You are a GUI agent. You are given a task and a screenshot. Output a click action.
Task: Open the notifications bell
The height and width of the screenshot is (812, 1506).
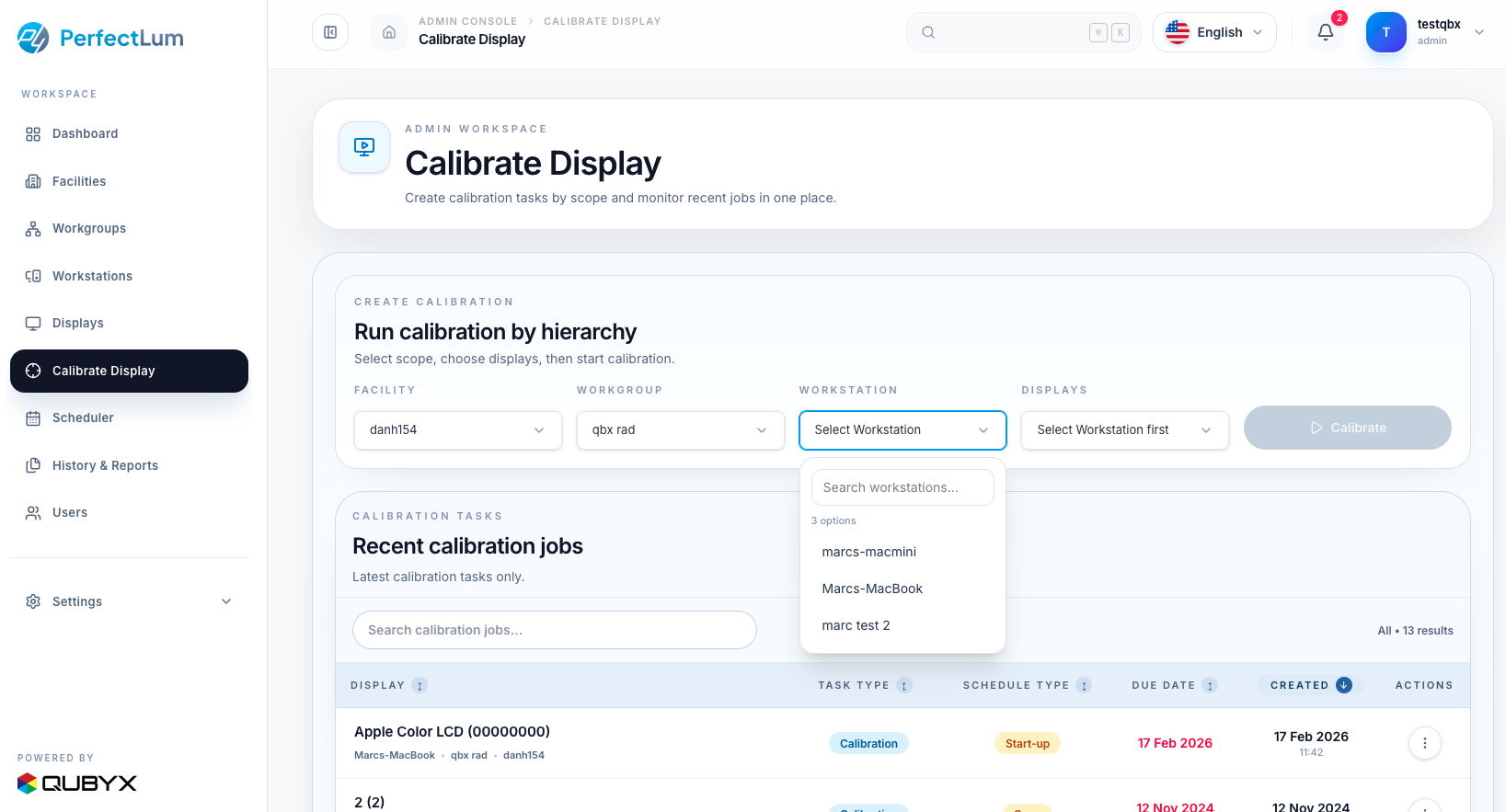pos(1325,32)
